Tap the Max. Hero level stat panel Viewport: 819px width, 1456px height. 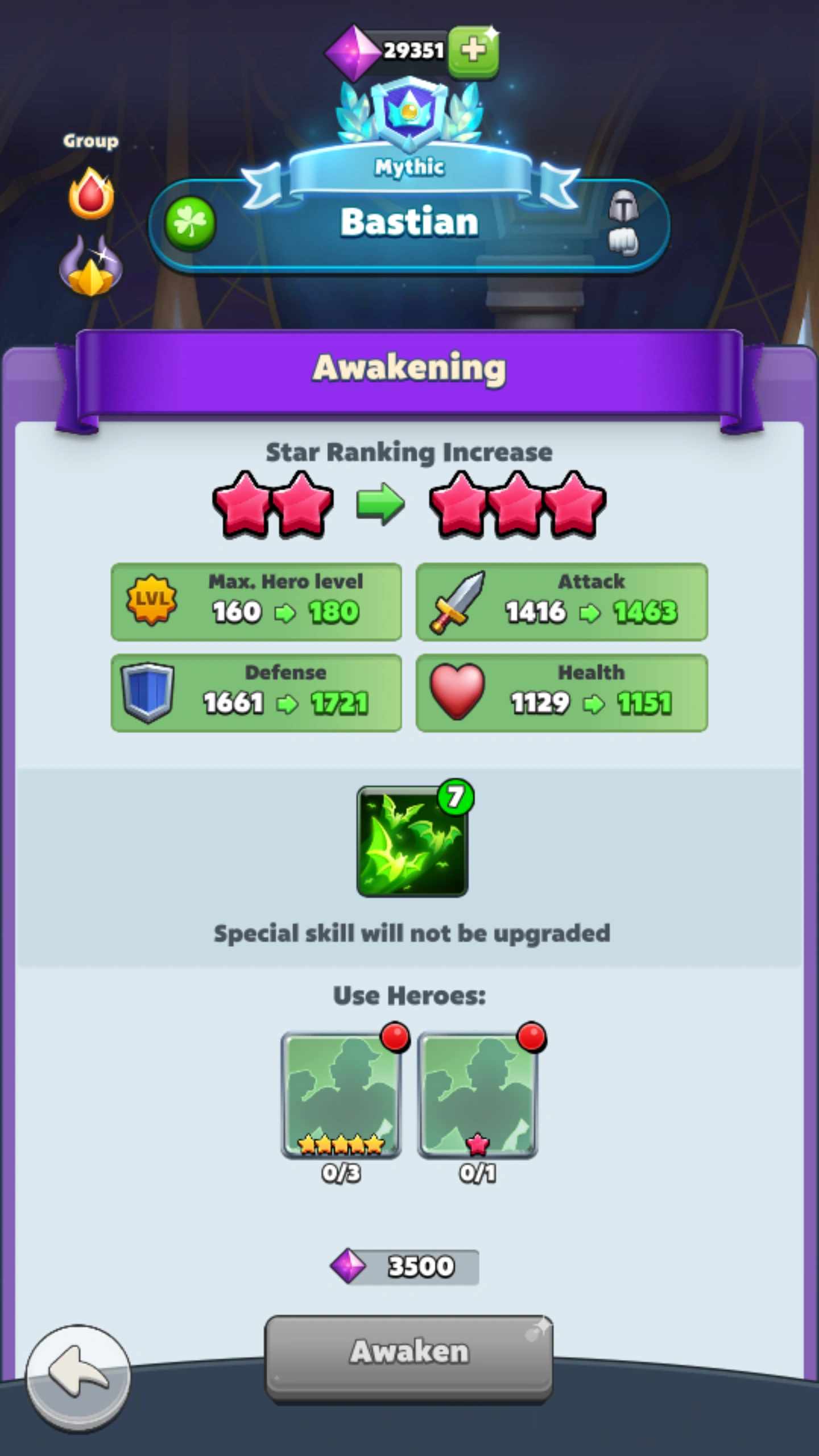(257, 602)
